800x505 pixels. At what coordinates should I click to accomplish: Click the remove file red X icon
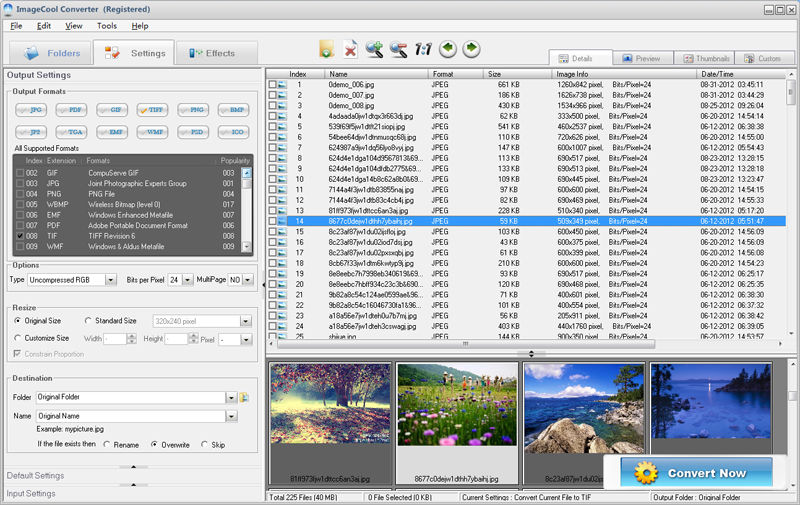[351, 49]
